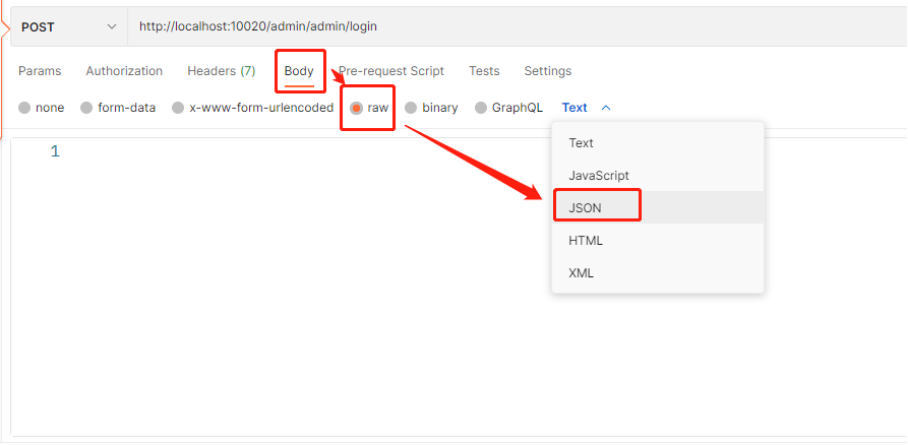Choose Text from the format list
This screenshot has width=908, height=445.
pyautogui.click(x=658, y=143)
